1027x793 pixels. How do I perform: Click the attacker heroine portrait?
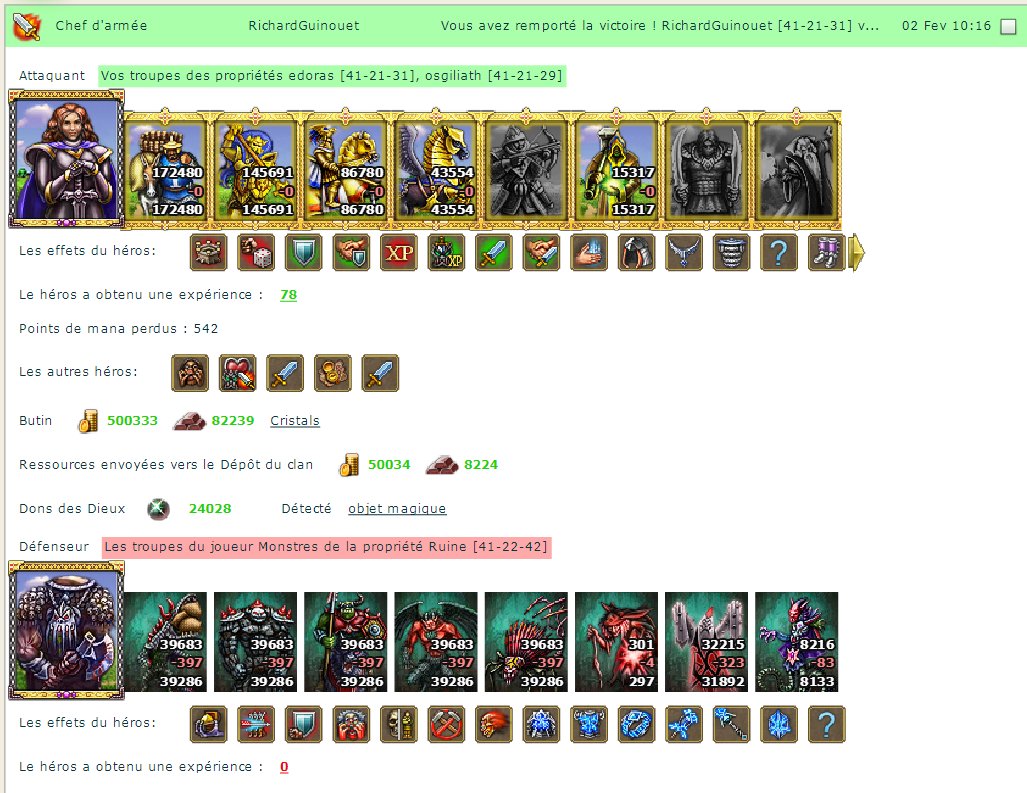coord(66,159)
